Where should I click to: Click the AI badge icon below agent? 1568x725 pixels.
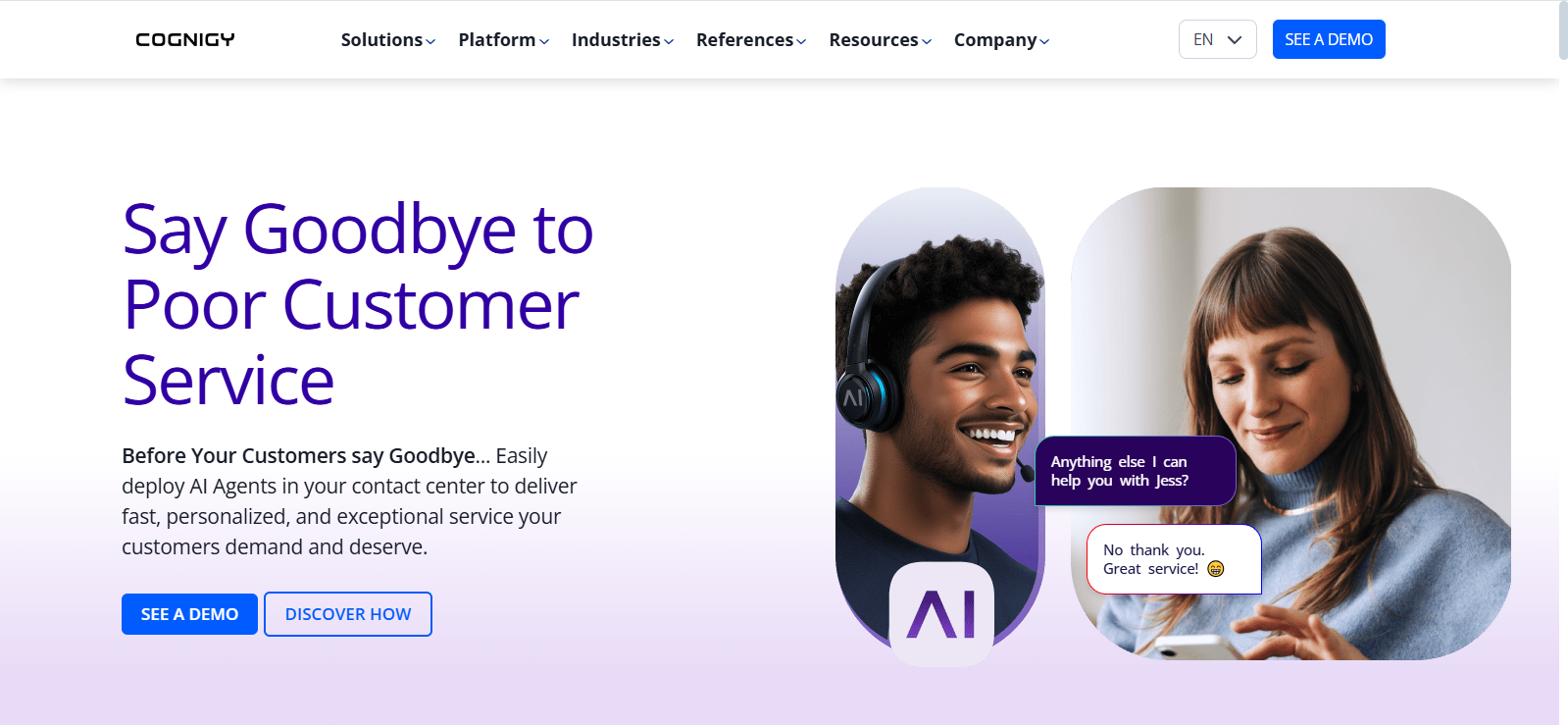(941, 614)
